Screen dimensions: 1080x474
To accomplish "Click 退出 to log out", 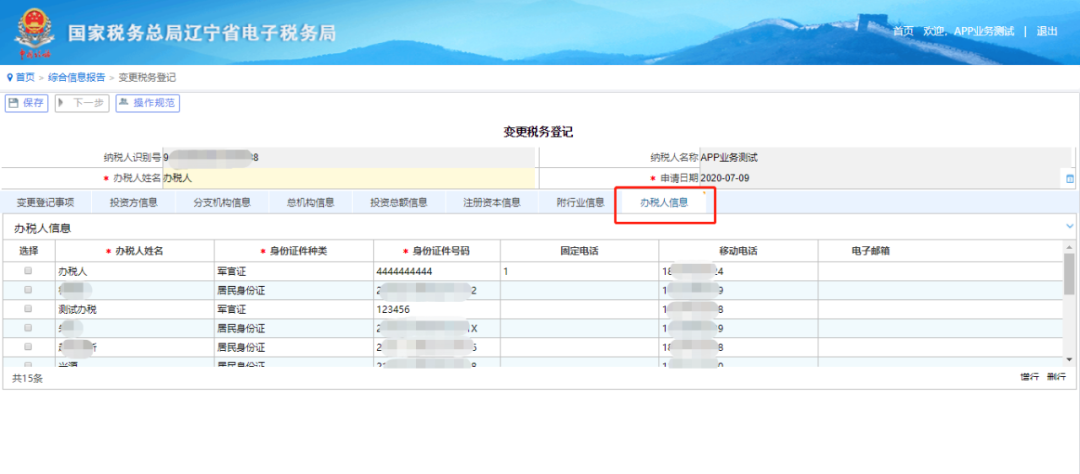I will [x=1047, y=31].
